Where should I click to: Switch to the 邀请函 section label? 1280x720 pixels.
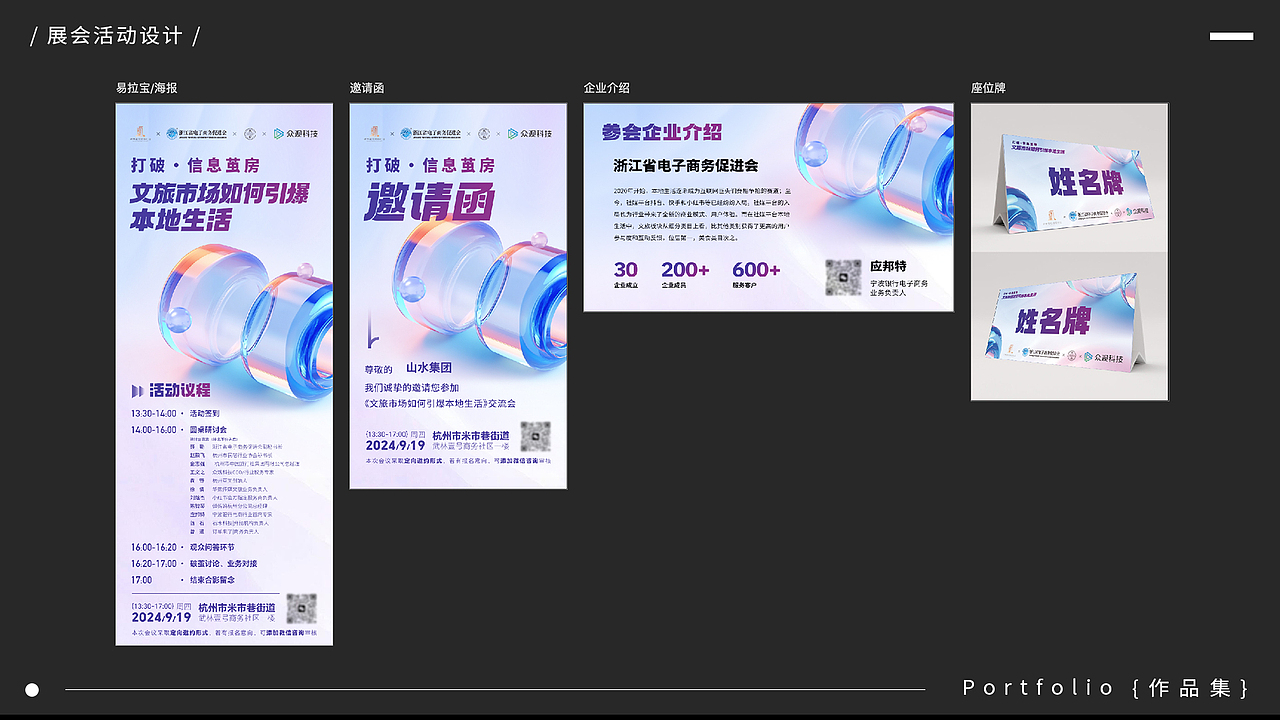pos(366,88)
